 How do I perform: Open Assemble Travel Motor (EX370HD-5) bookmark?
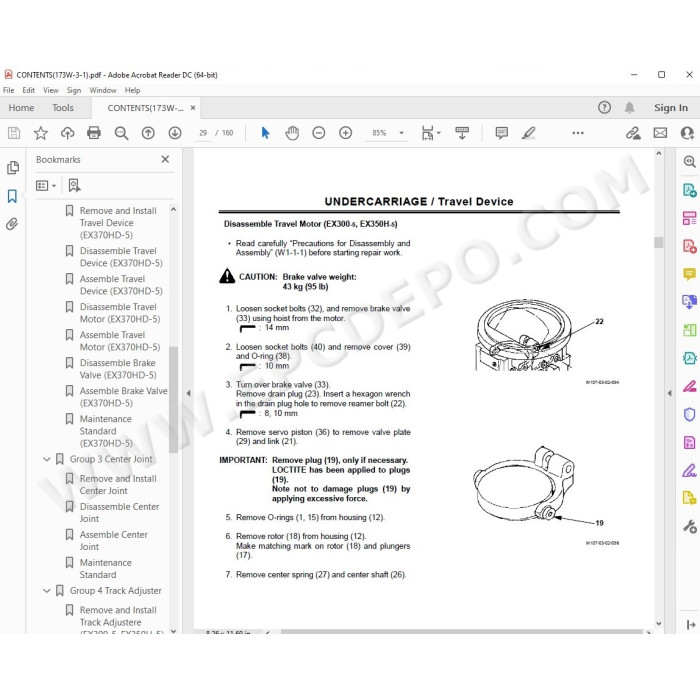point(120,341)
